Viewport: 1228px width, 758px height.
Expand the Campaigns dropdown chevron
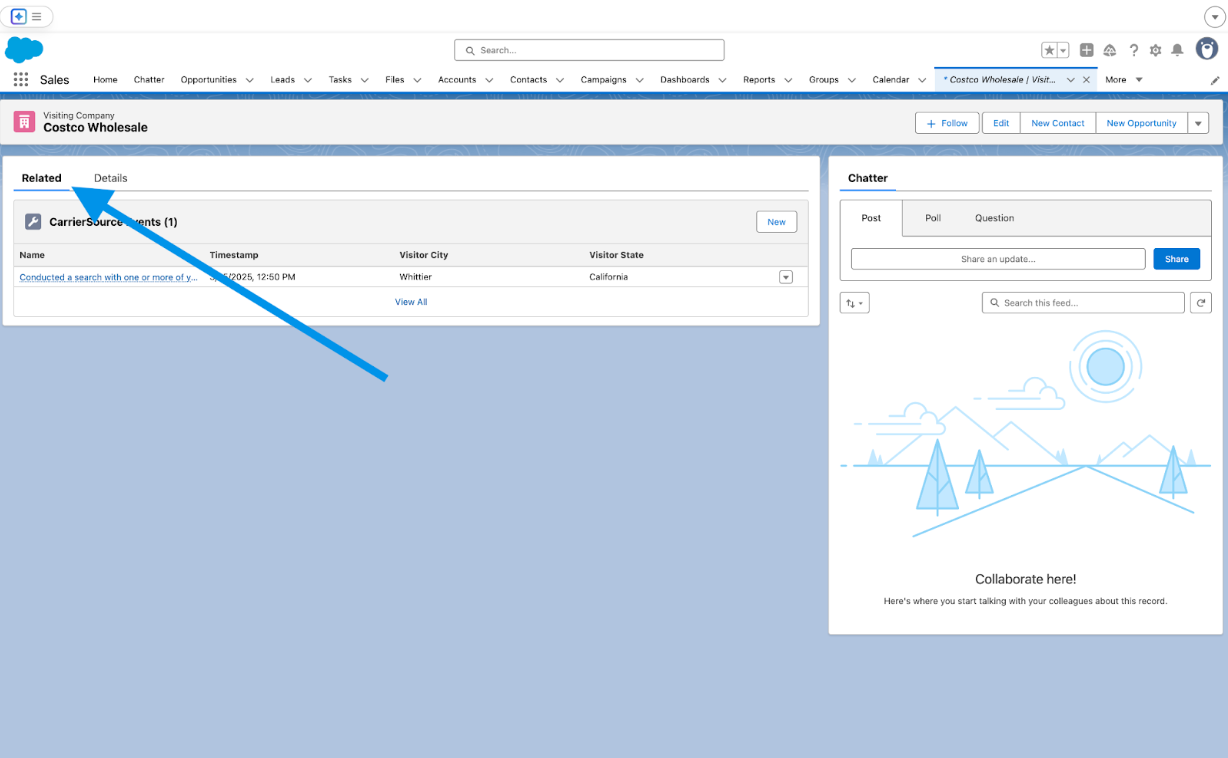click(639, 80)
